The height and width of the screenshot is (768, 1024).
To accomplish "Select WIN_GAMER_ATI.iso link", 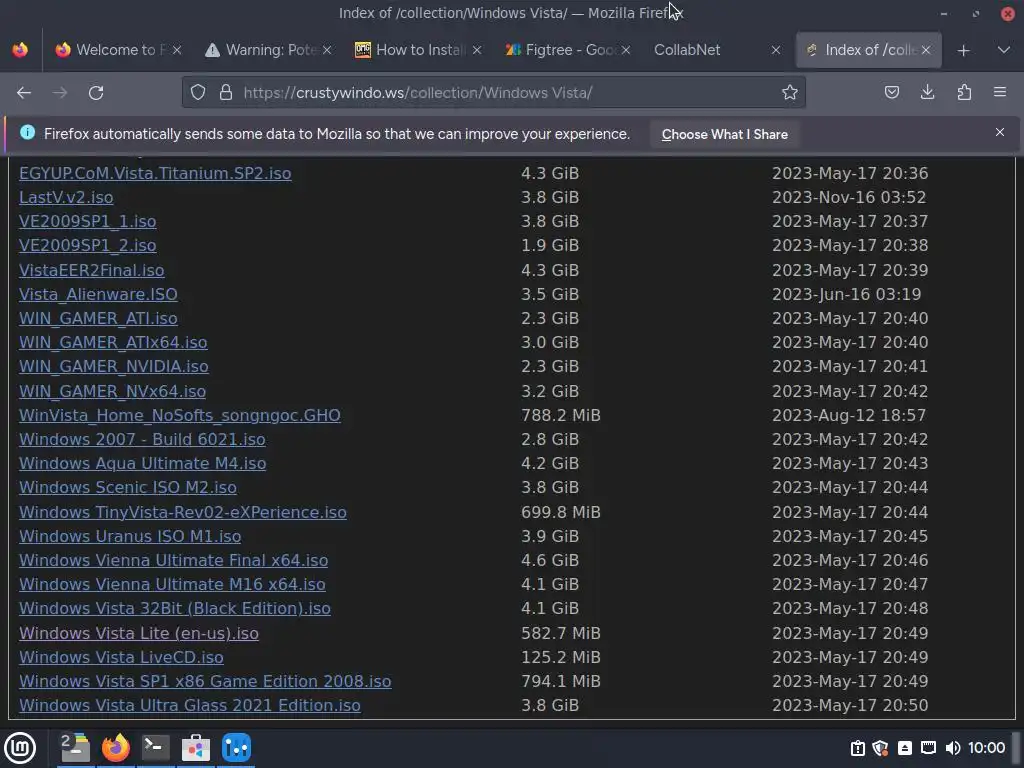I will (x=98, y=319).
